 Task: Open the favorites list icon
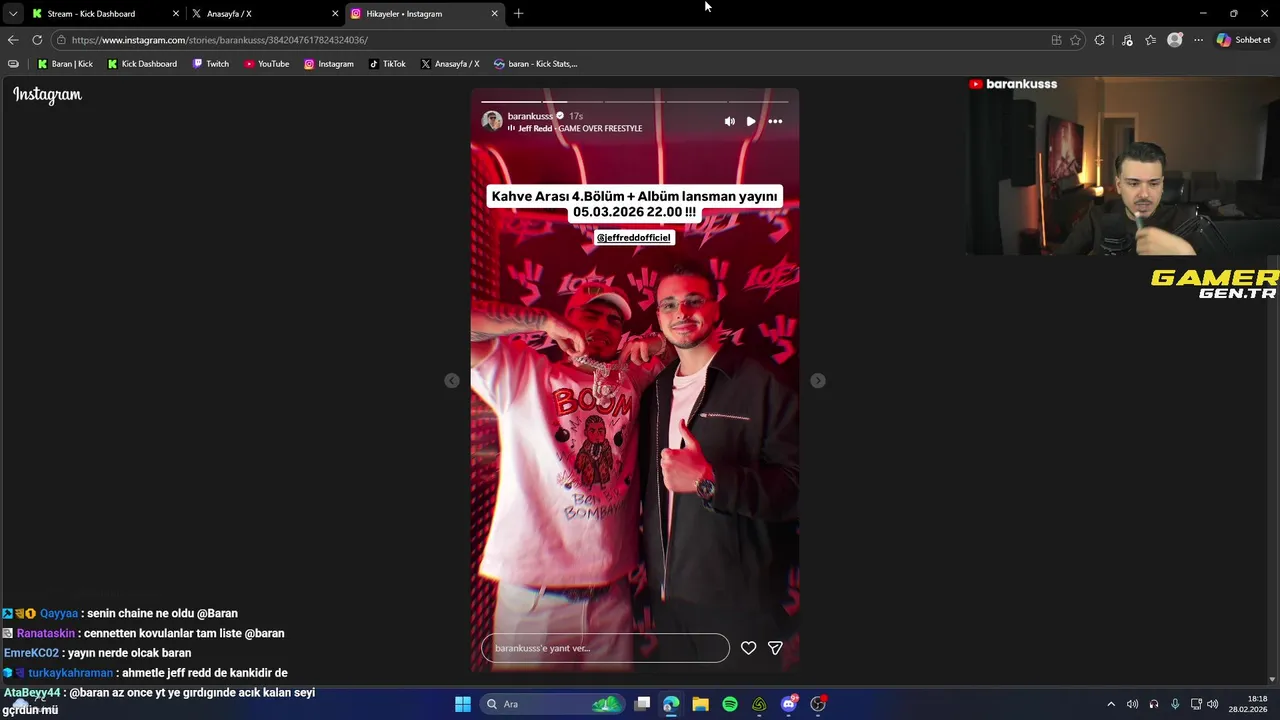coord(1151,40)
